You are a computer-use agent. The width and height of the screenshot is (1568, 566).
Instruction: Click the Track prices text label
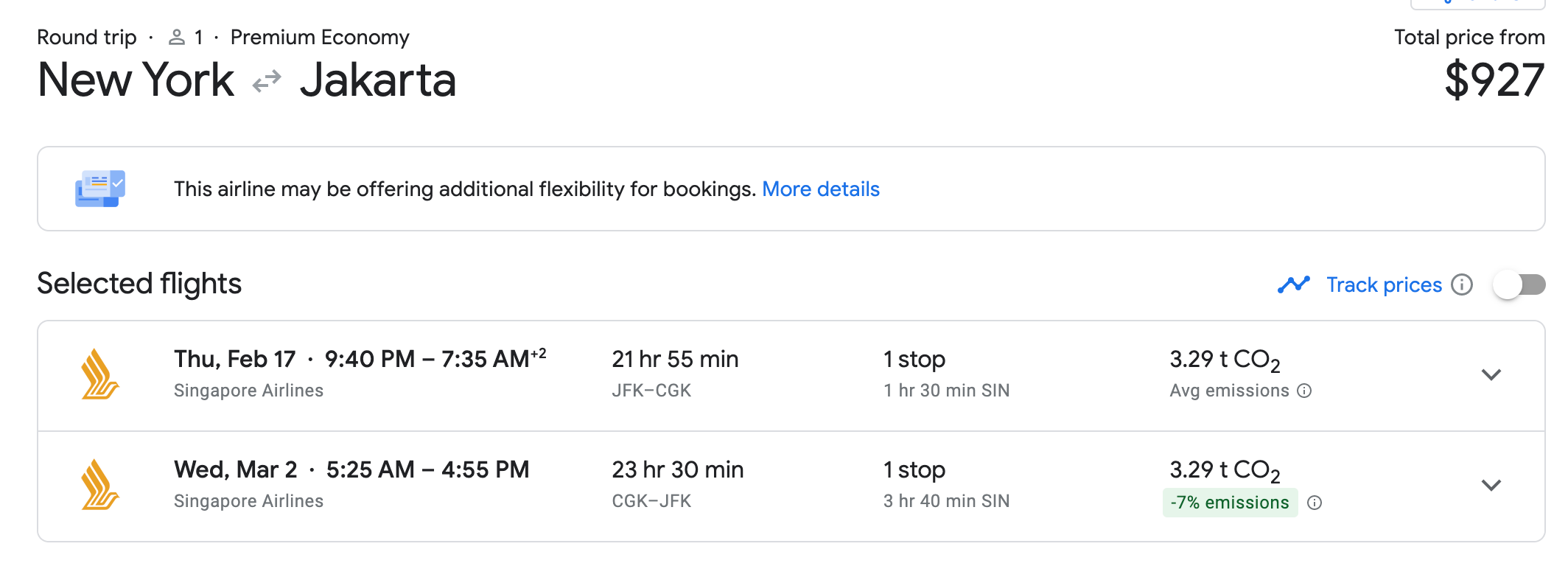tap(1384, 284)
